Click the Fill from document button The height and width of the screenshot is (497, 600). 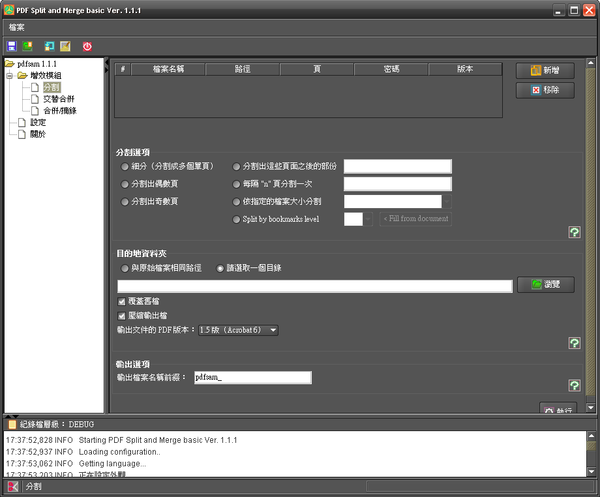click(416, 219)
